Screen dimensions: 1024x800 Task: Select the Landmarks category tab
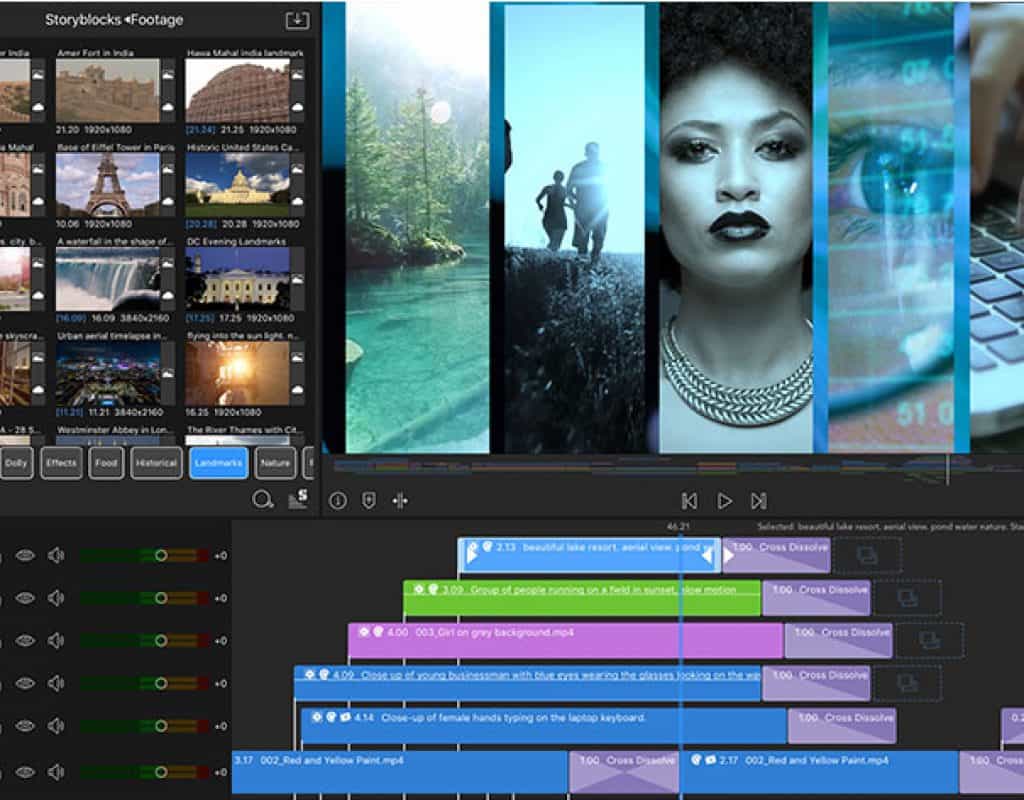point(219,463)
